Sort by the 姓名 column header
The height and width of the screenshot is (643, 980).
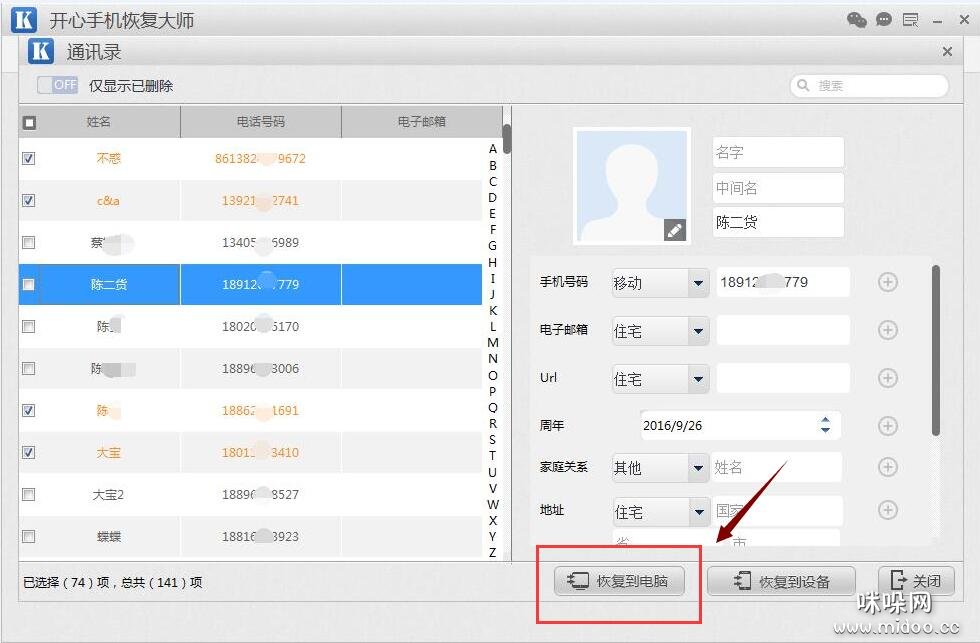click(x=99, y=122)
